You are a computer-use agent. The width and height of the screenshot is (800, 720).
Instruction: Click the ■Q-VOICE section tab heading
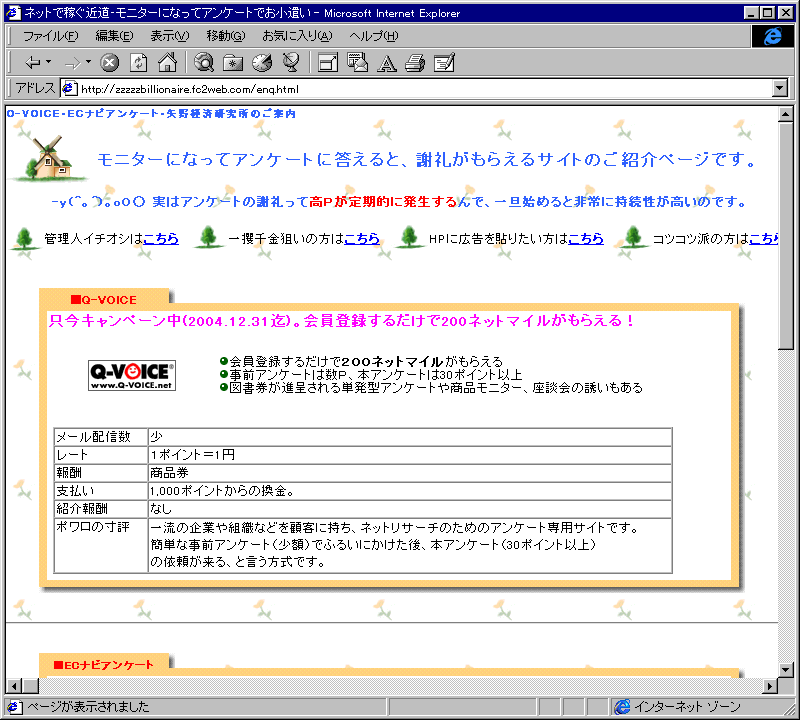click(x=104, y=300)
